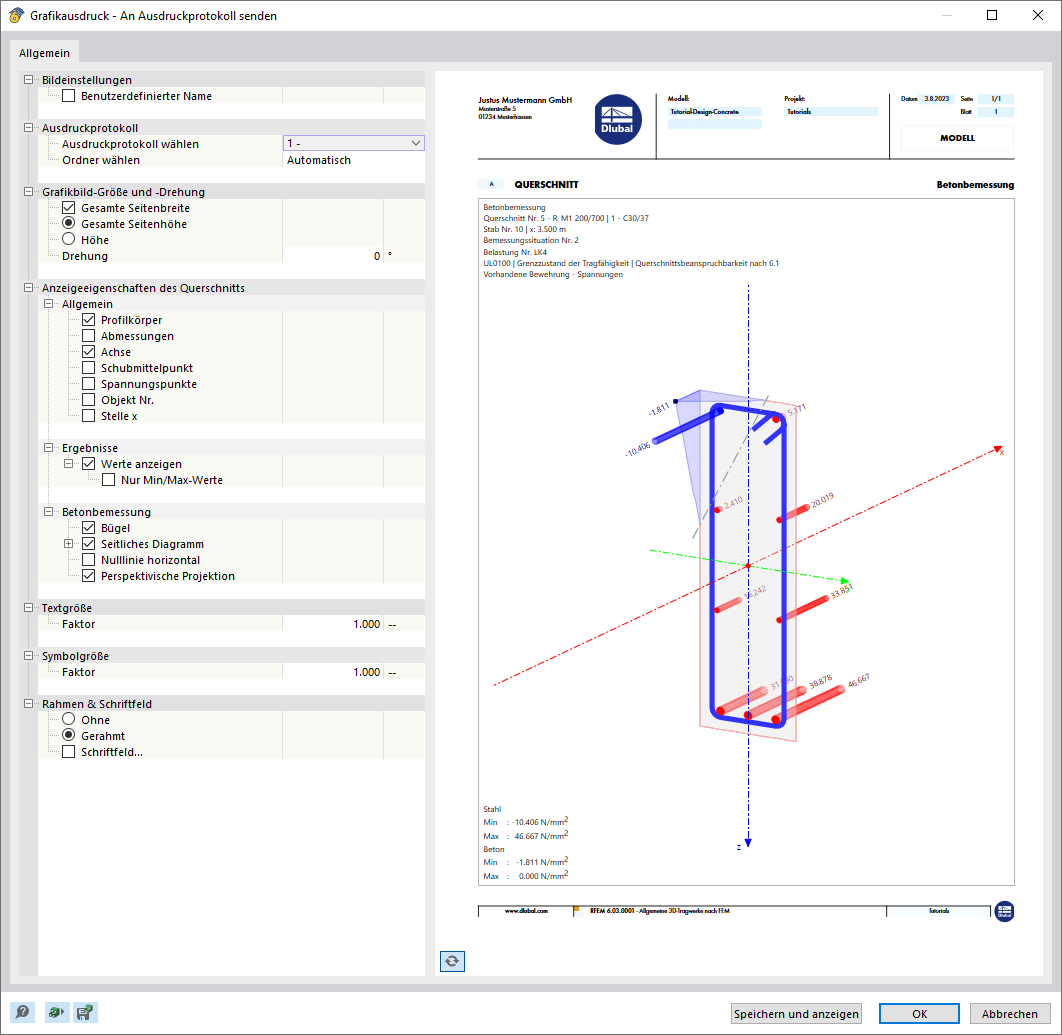Toggle Perspektivische Projektion checkbox

point(88,576)
